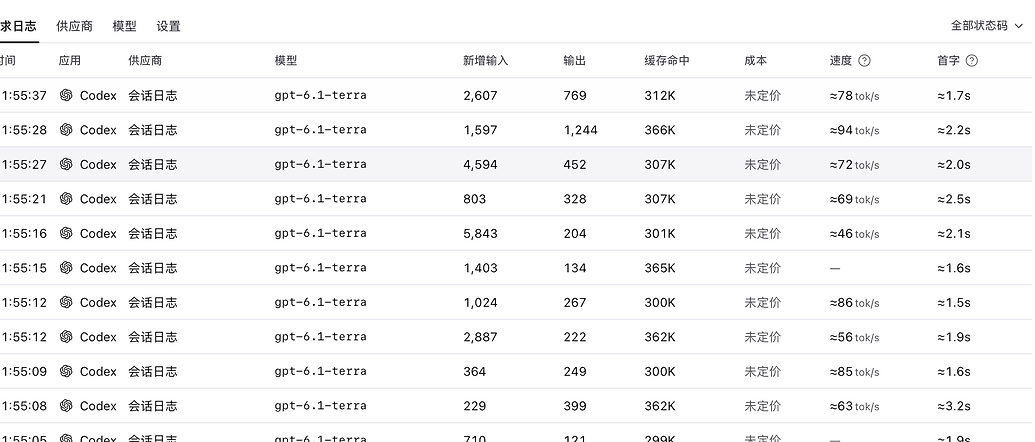Click Codex icon in 1:55:28 row
1035x442 pixels.
tap(66, 130)
